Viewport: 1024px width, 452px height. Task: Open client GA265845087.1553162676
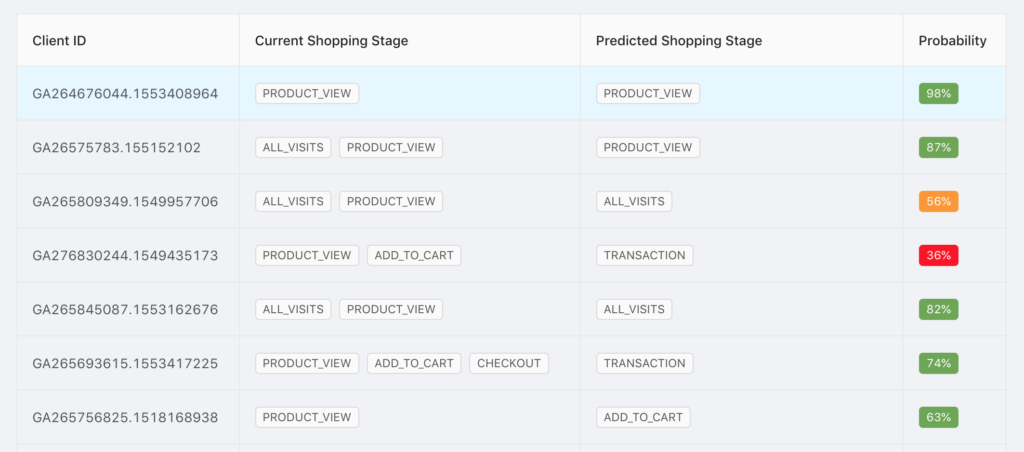click(x=125, y=309)
